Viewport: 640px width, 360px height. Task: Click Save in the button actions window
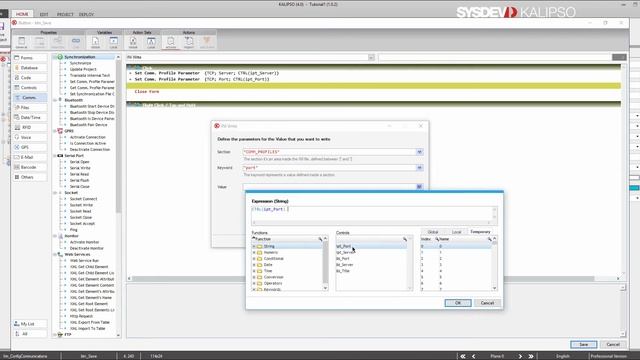click(584, 344)
